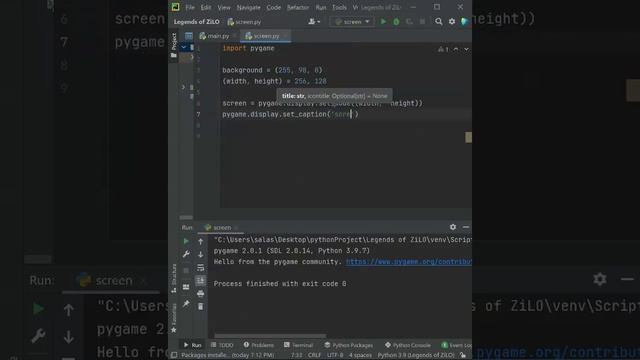Click Run with Coverage icon in the toolbar
640x360 pixels.
click(x=409, y=22)
